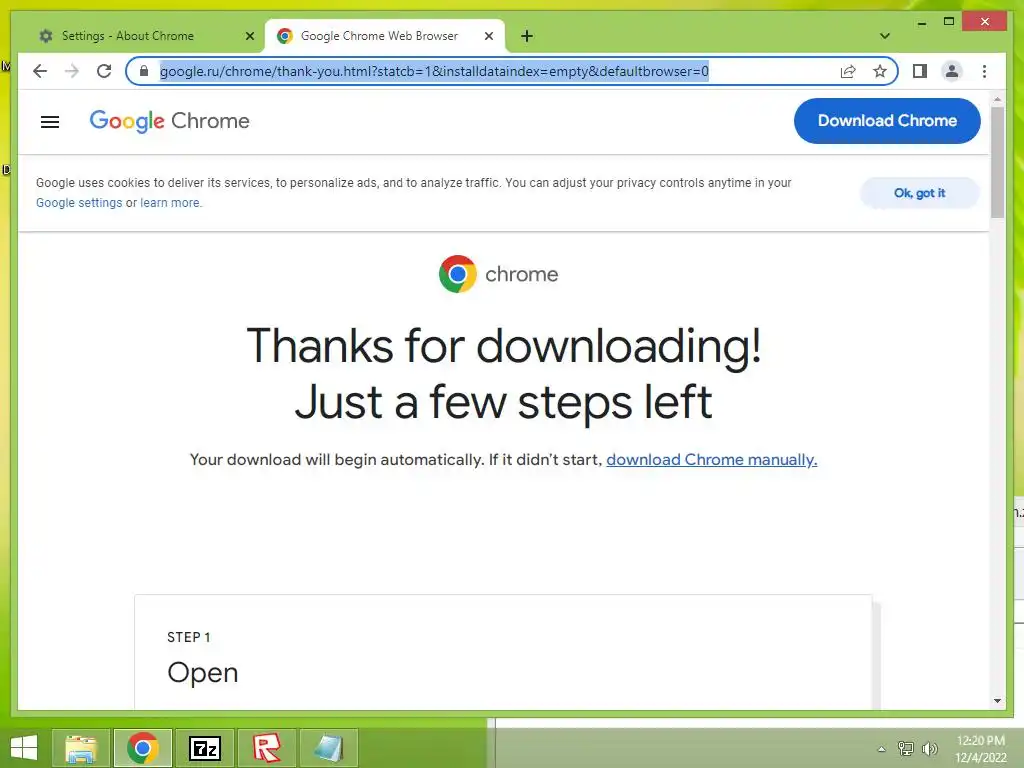Maximize the Chrome window
Viewport: 1024px width, 768px height.
[949, 22]
